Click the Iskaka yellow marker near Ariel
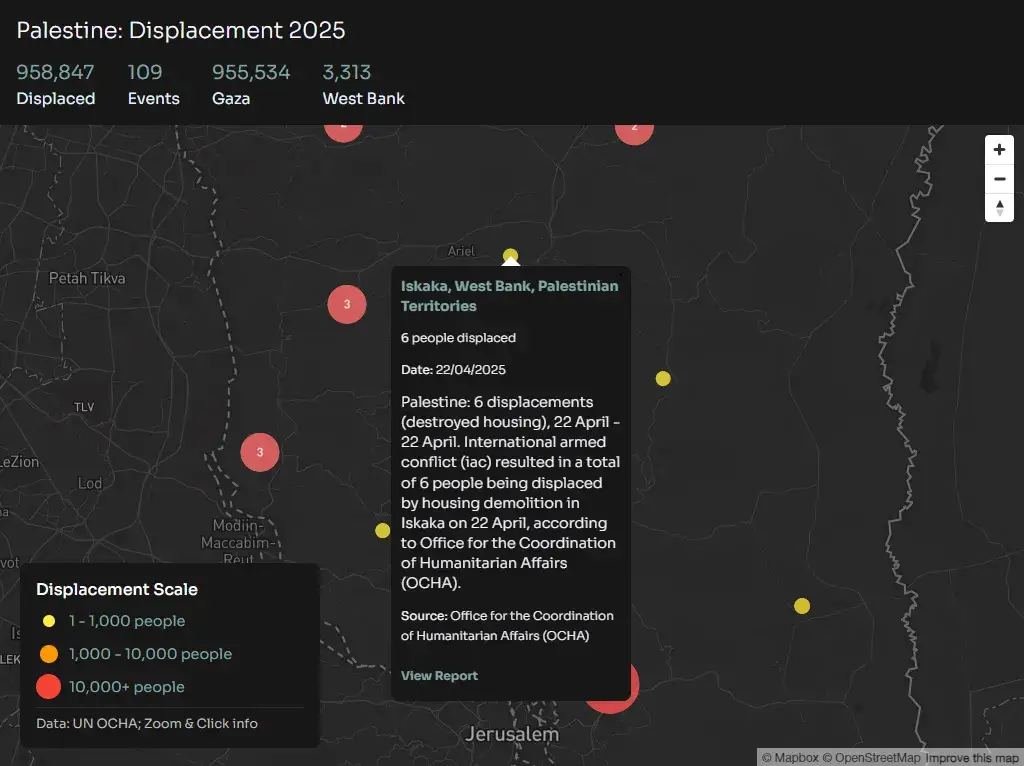The height and width of the screenshot is (766, 1024). tap(510, 255)
